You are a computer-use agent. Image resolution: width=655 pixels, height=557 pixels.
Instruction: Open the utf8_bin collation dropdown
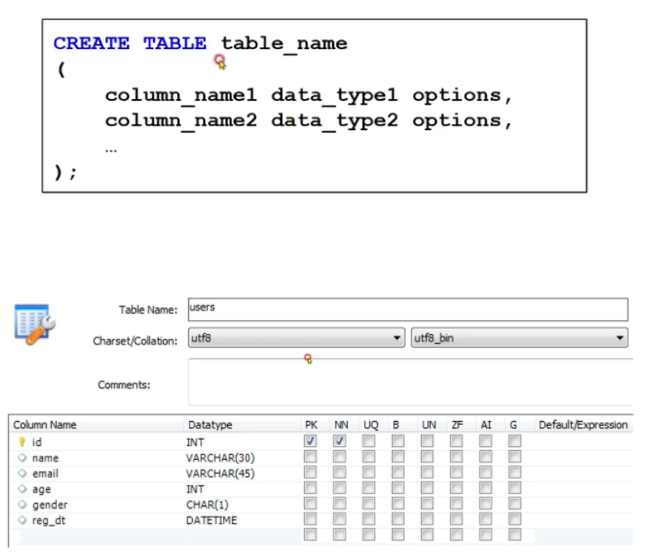pyautogui.click(x=520, y=338)
